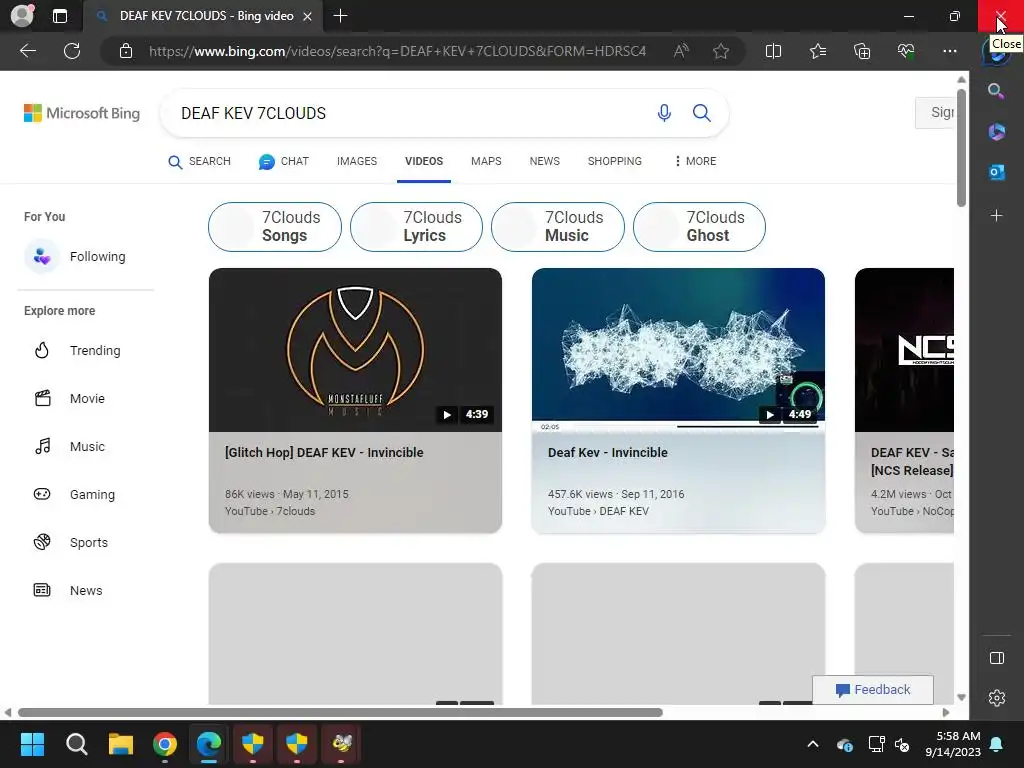1024x768 pixels.
Task: Go back to the previous page
Action: (x=28, y=51)
